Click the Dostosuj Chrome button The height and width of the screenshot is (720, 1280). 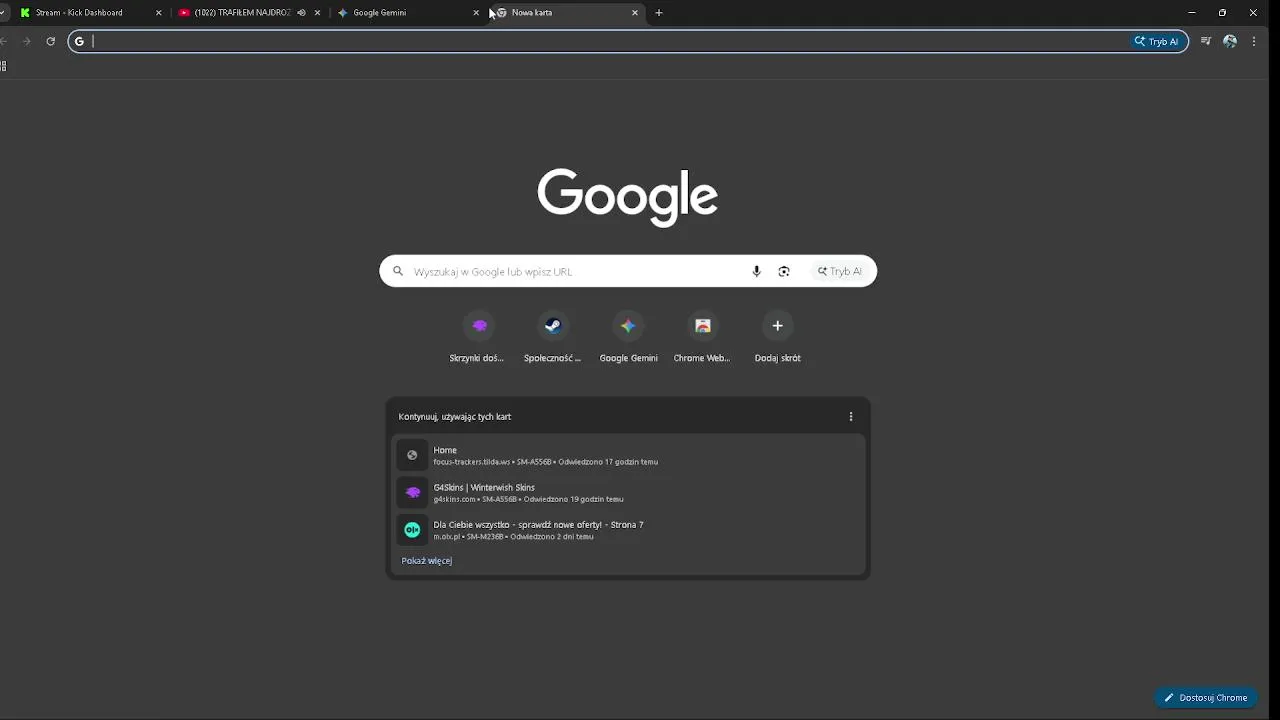[x=1206, y=698]
